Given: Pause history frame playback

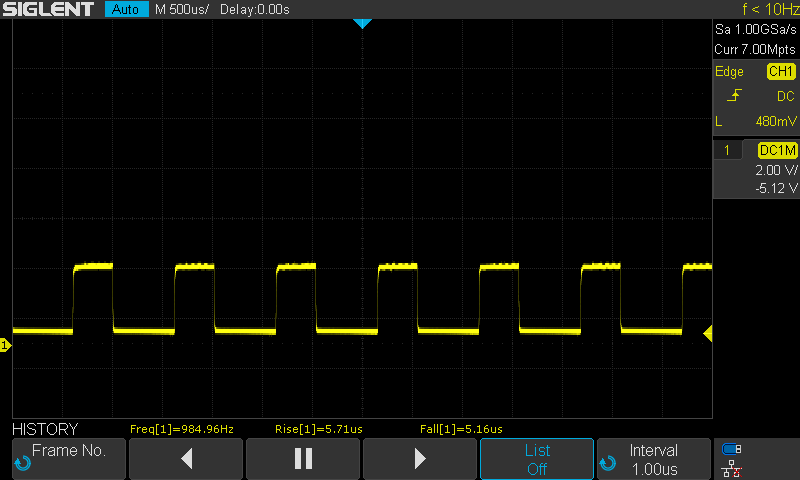Looking at the screenshot, I should (303, 459).
